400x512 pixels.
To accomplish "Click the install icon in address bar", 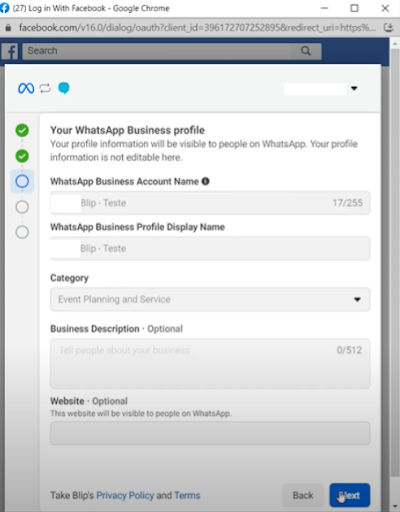I will pos(389,27).
